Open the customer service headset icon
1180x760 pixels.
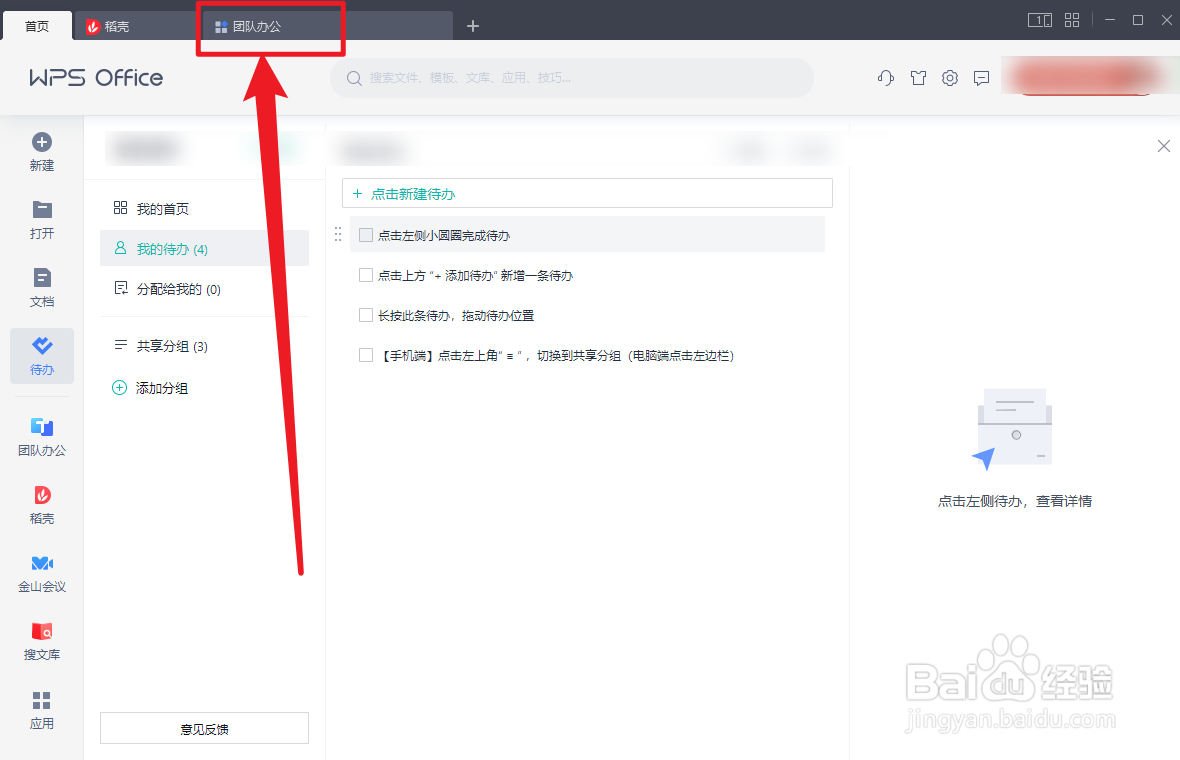[885, 77]
